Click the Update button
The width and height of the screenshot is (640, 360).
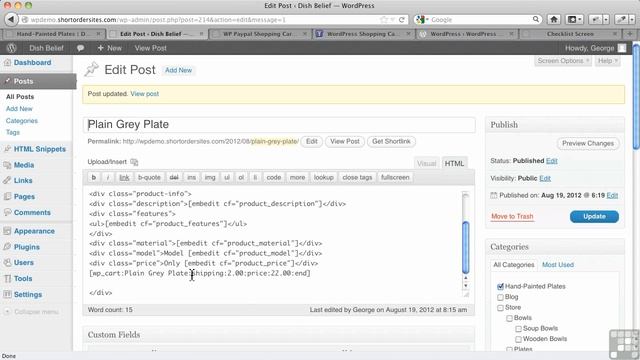[x=594, y=216]
